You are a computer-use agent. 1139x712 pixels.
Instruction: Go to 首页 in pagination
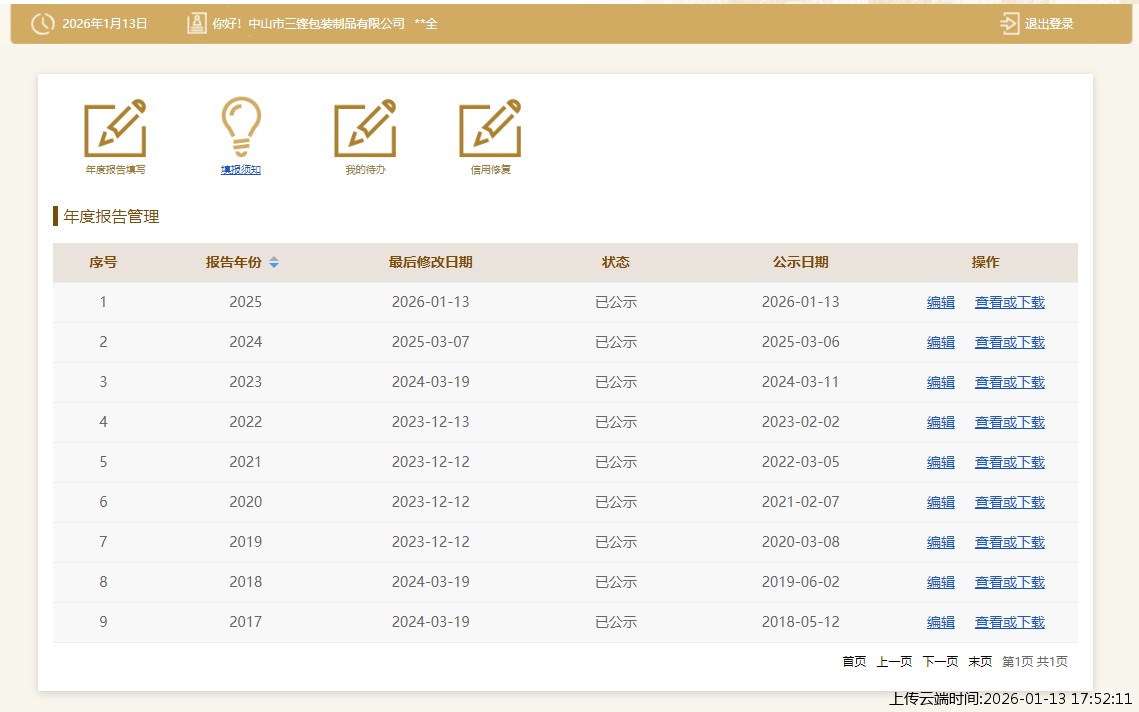point(854,662)
